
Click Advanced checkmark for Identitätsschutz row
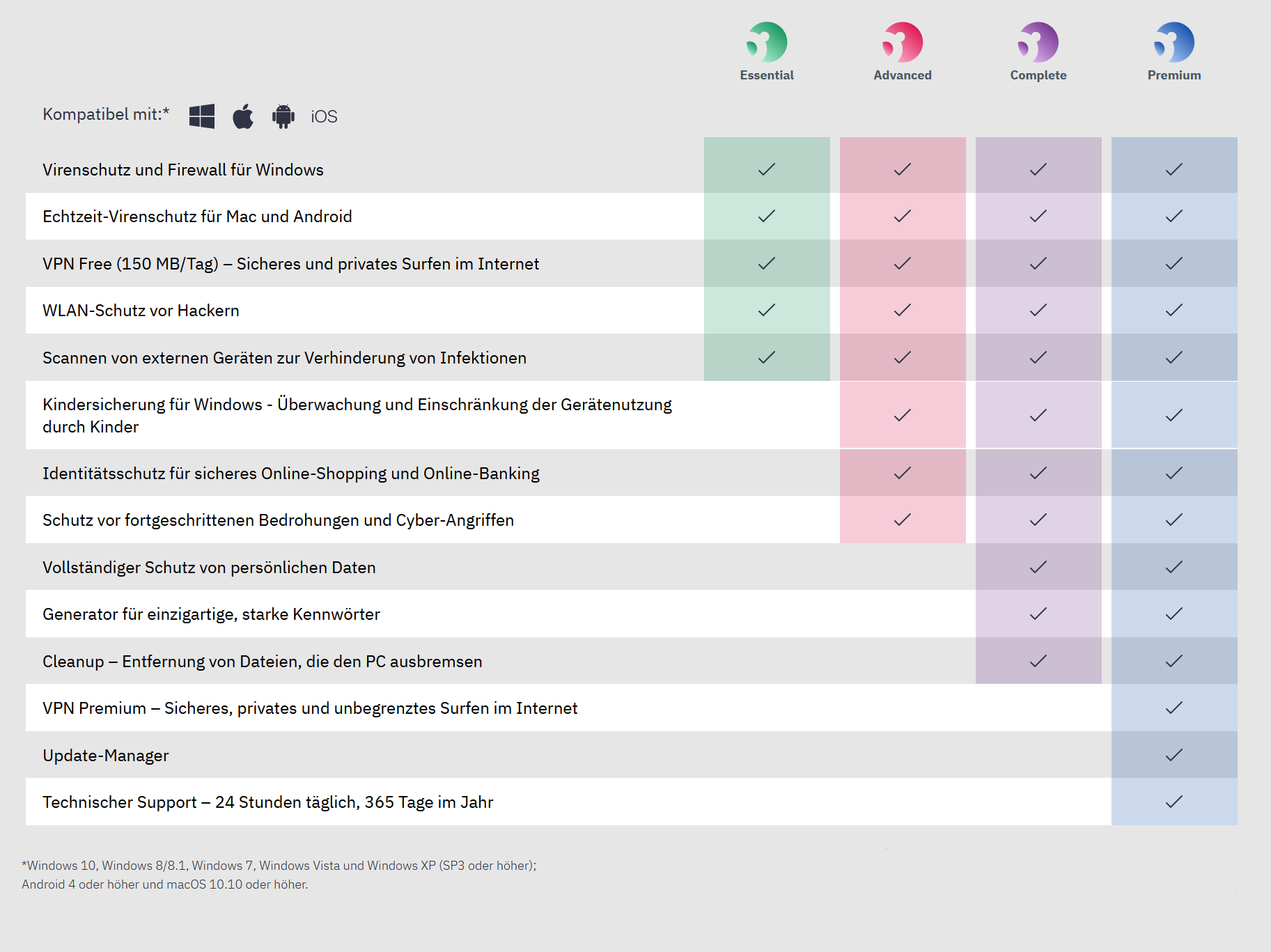coord(903,474)
